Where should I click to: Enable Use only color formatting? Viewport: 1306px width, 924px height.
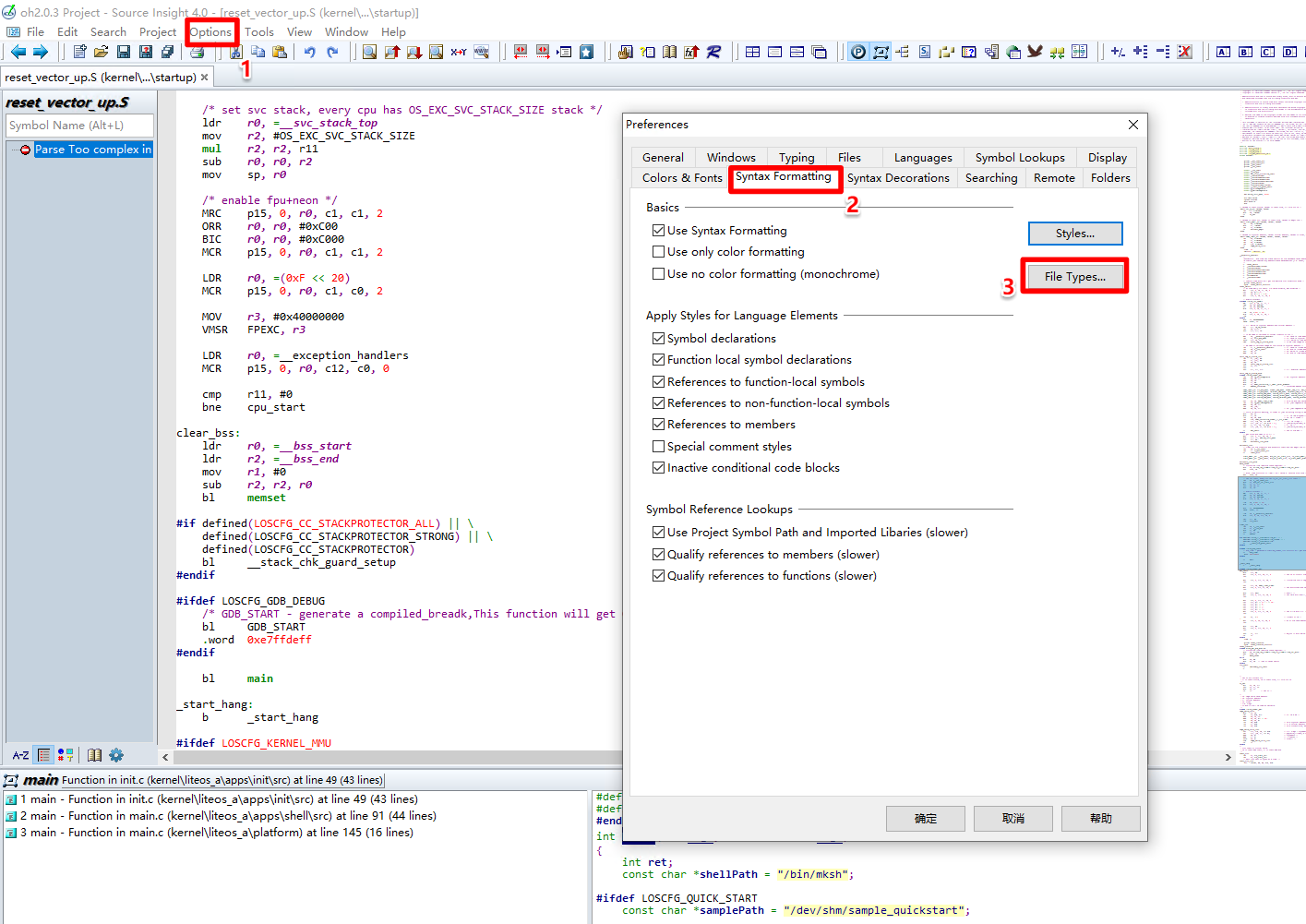(x=658, y=252)
